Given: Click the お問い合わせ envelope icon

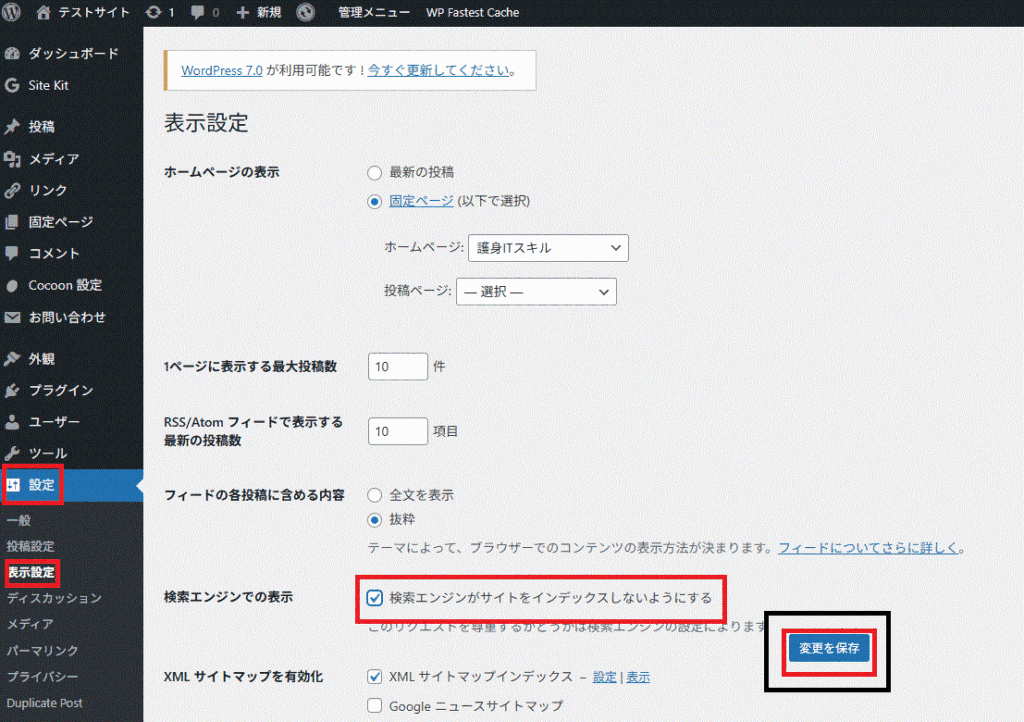Looking at the screenshot, I should (x=12, y=317).
